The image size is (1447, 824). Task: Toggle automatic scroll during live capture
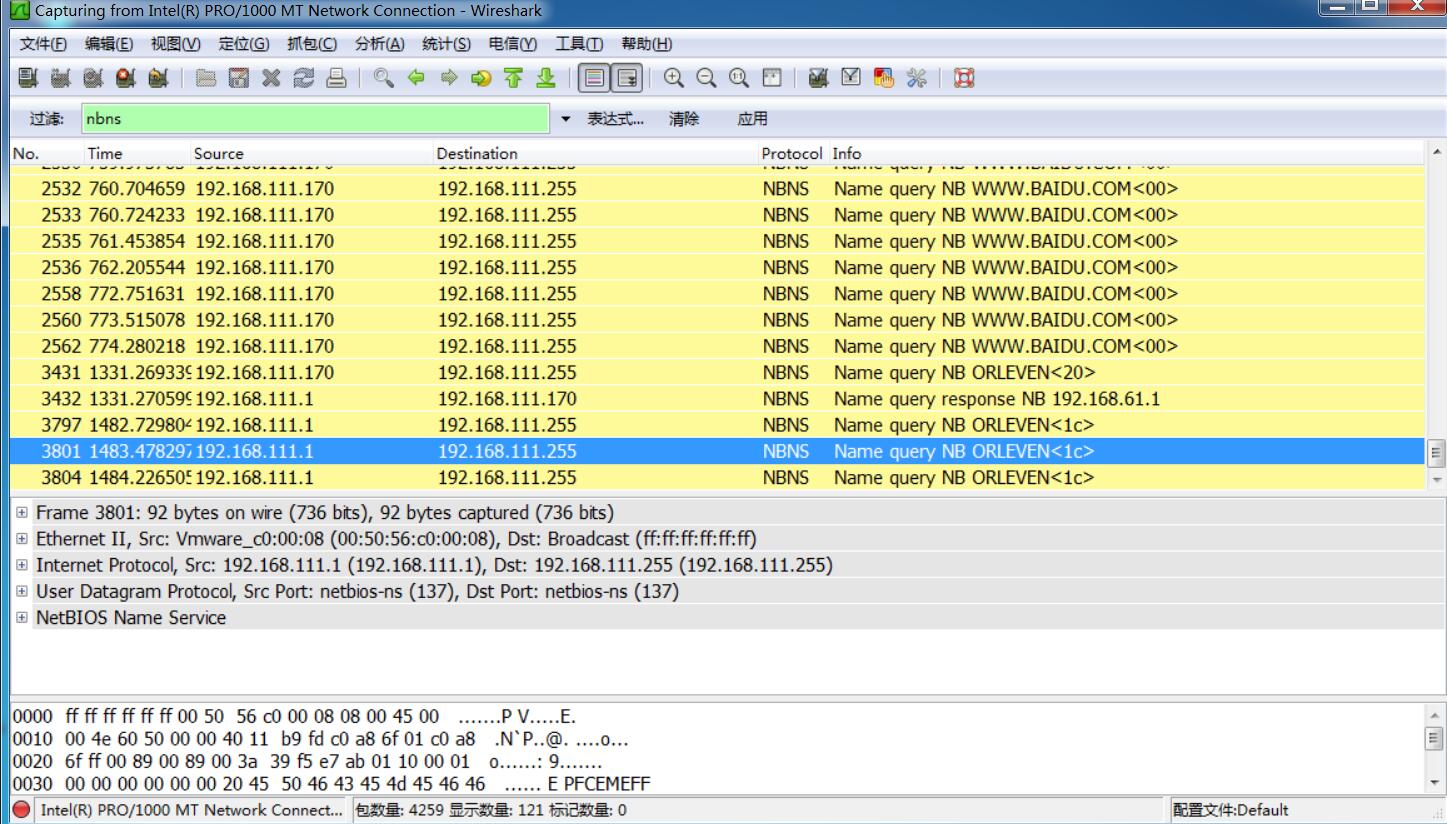pyautogui.click(x=629, y=77)
